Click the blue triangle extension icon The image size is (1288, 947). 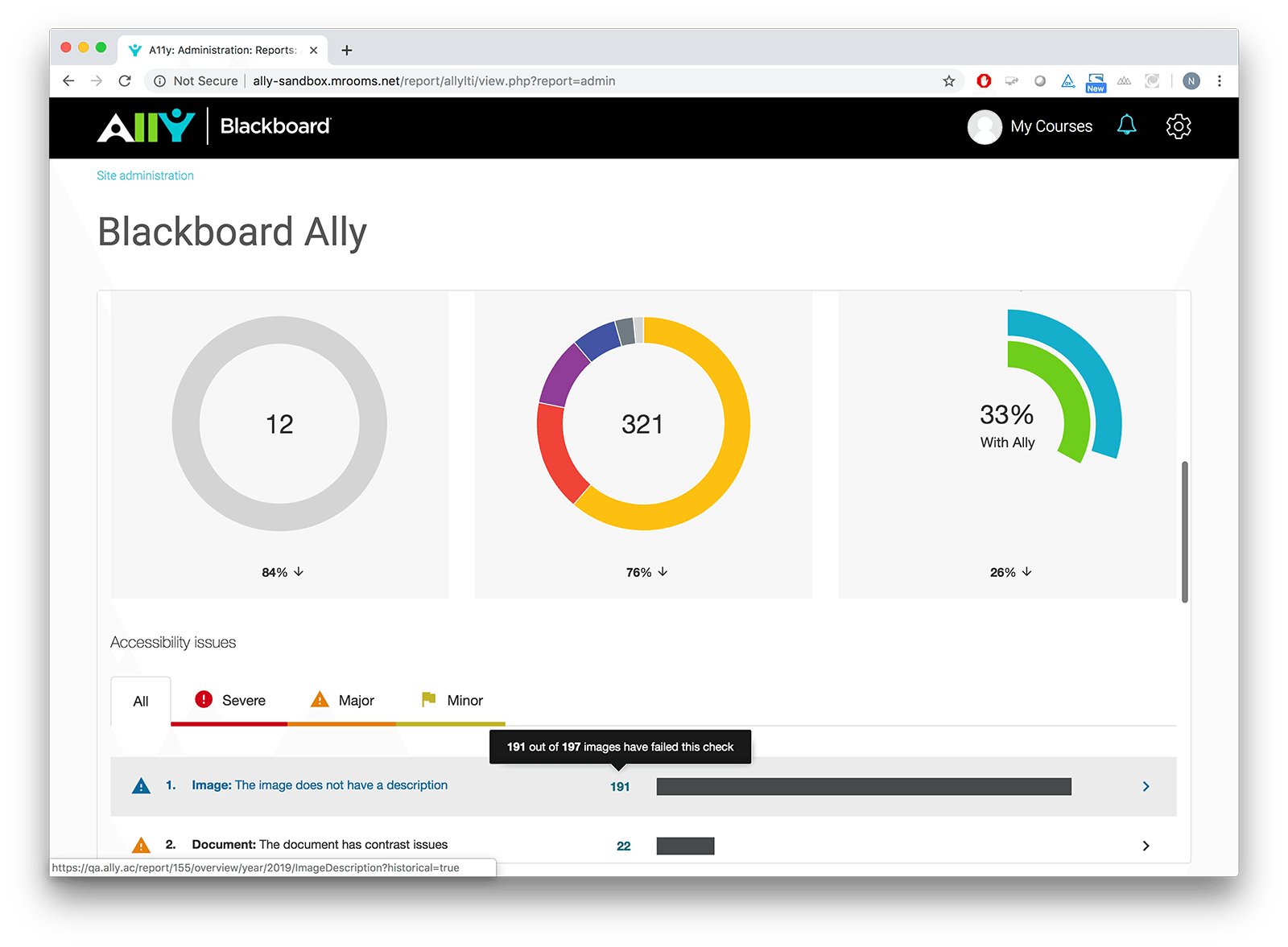click(x=1068, y=80)
